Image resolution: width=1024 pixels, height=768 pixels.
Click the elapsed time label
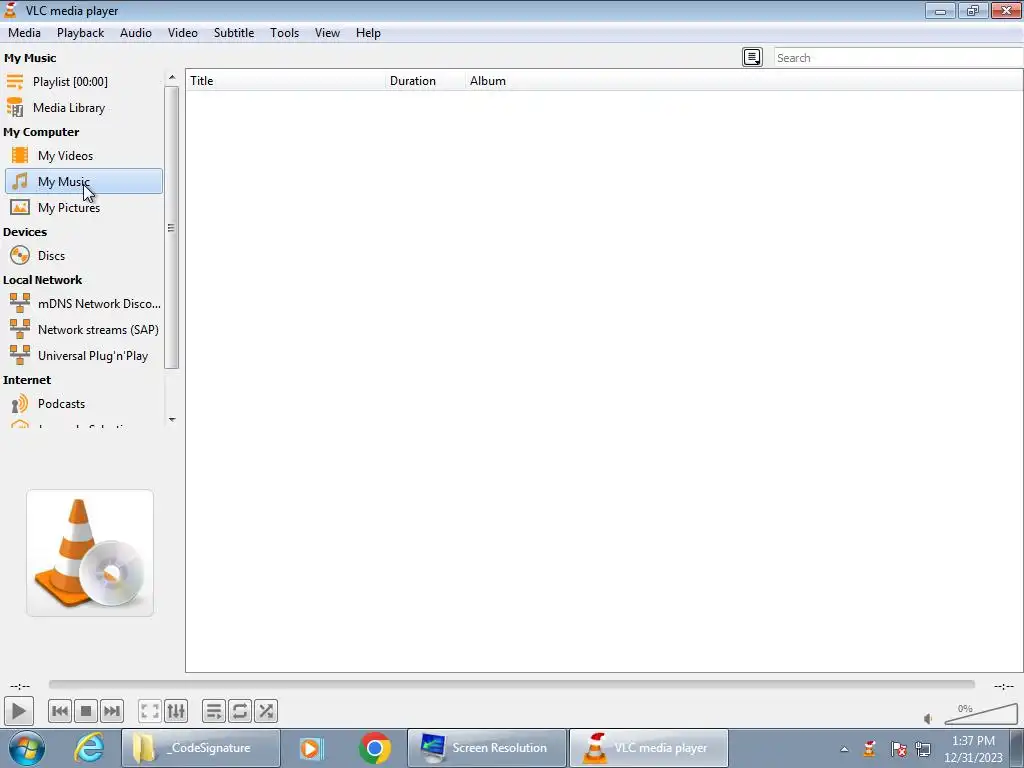pyautogui.click(x=20, y=686)
